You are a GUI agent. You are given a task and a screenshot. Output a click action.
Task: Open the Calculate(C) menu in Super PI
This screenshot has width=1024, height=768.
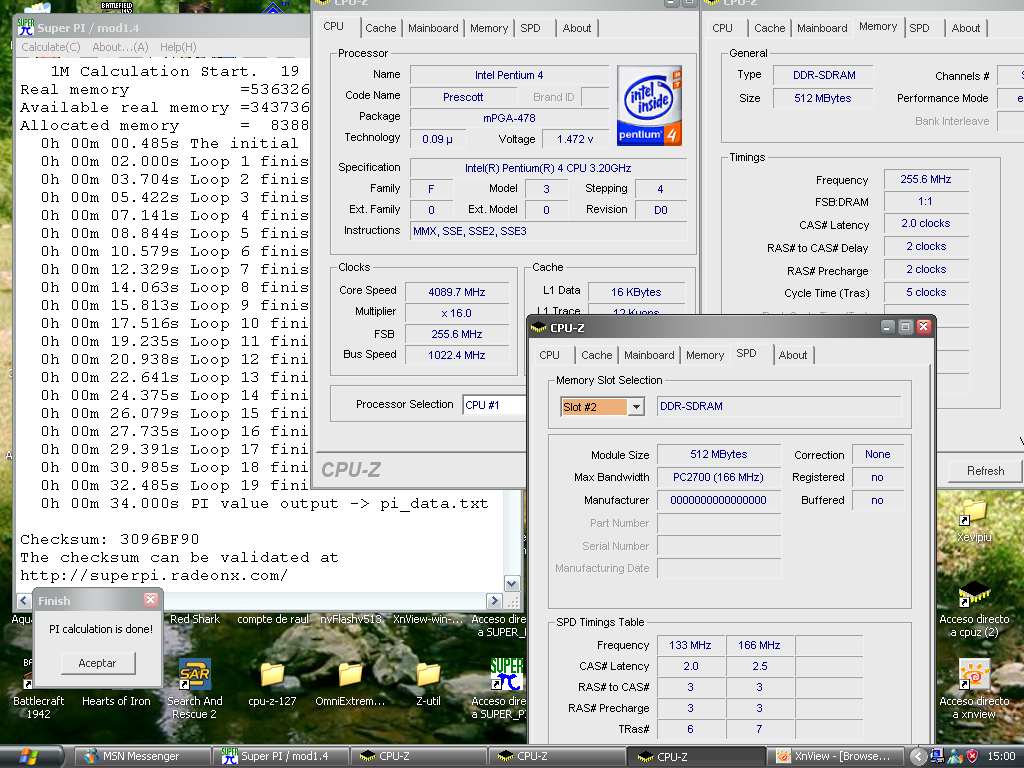[50, 47]
